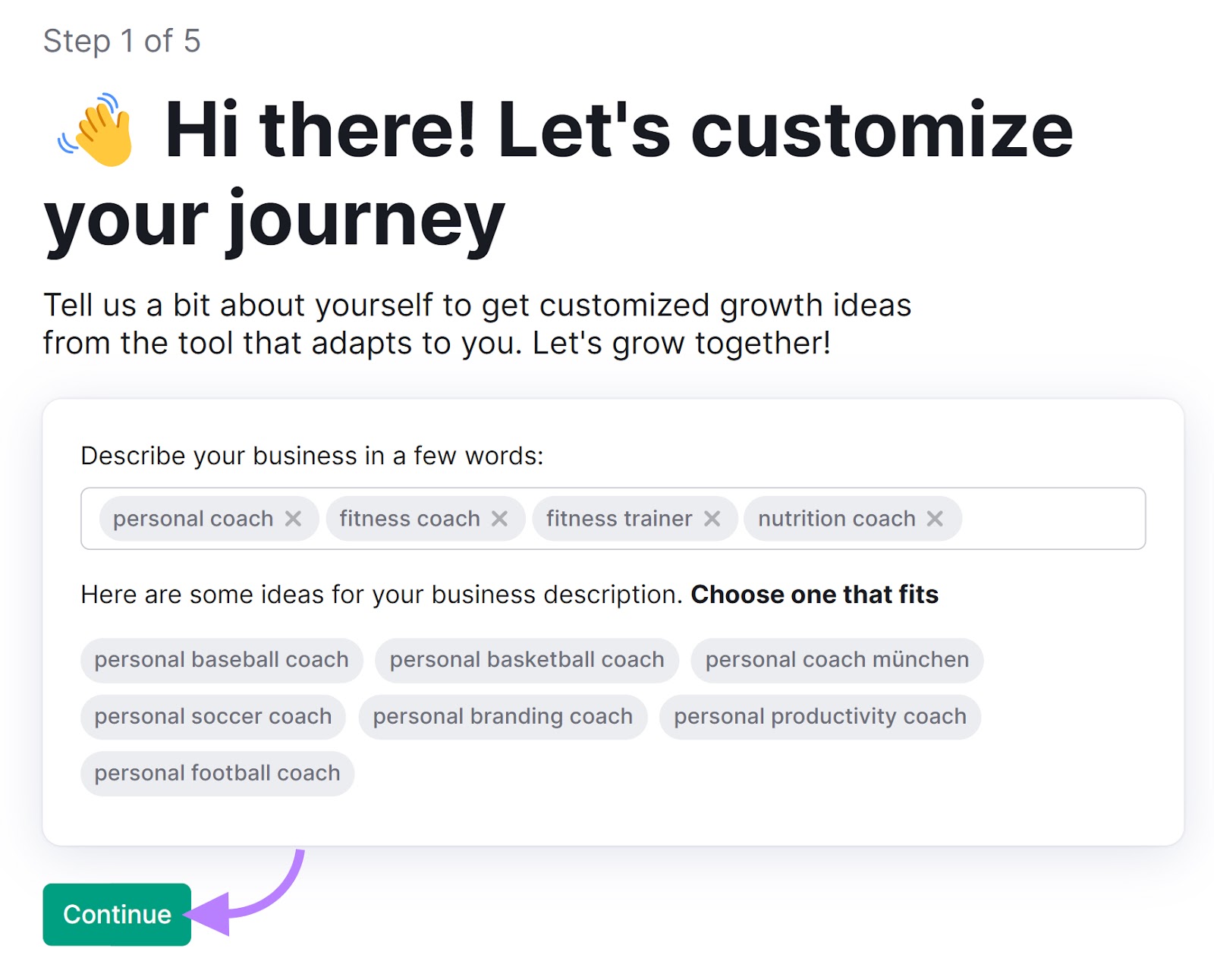The height and width of the screenshot is (980, 1214).
Task: Remove the "fitness coach" tag
Action: (x=500, y=519)
